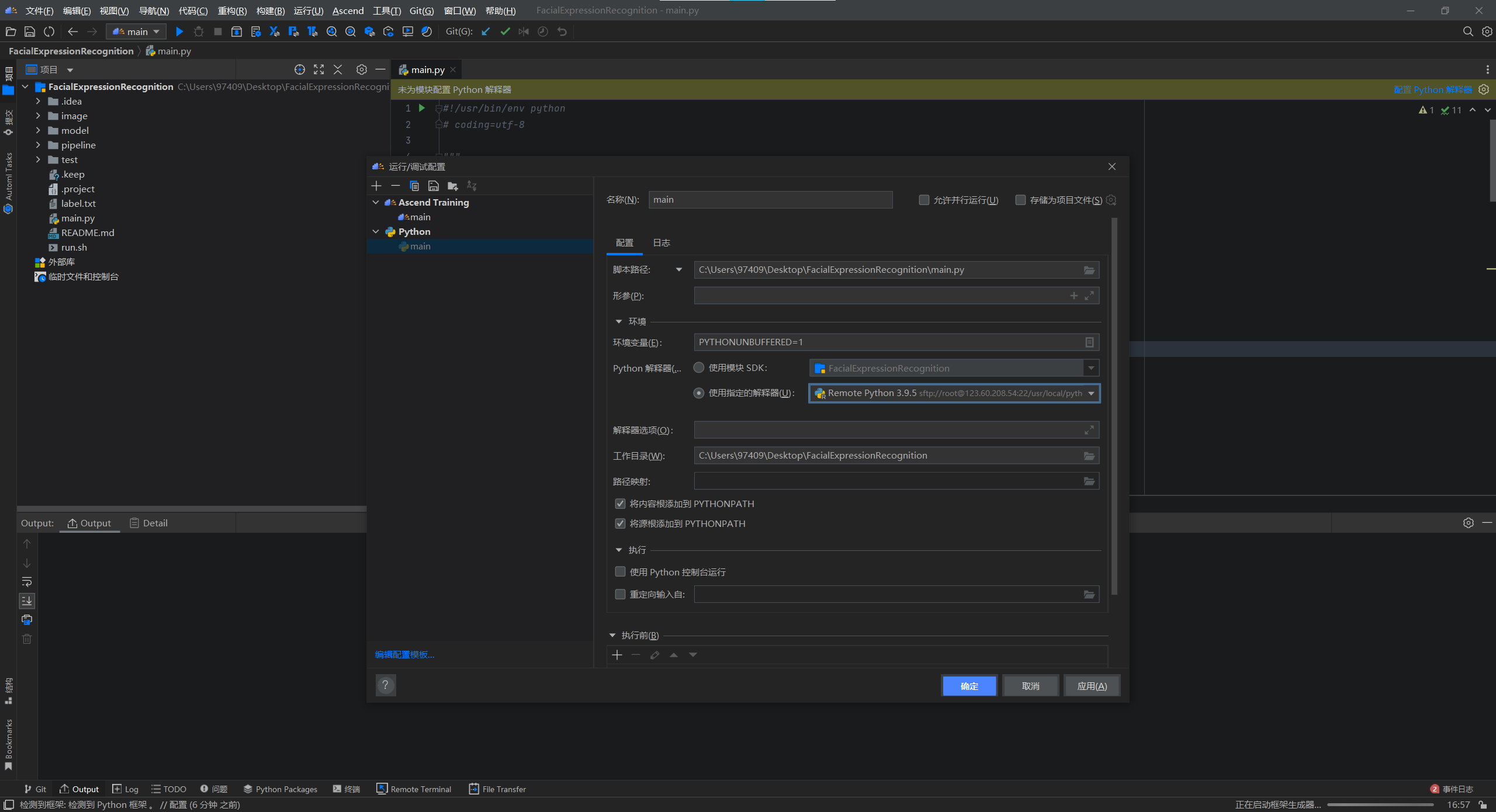Open the Ascend menu

coord(348,11)
